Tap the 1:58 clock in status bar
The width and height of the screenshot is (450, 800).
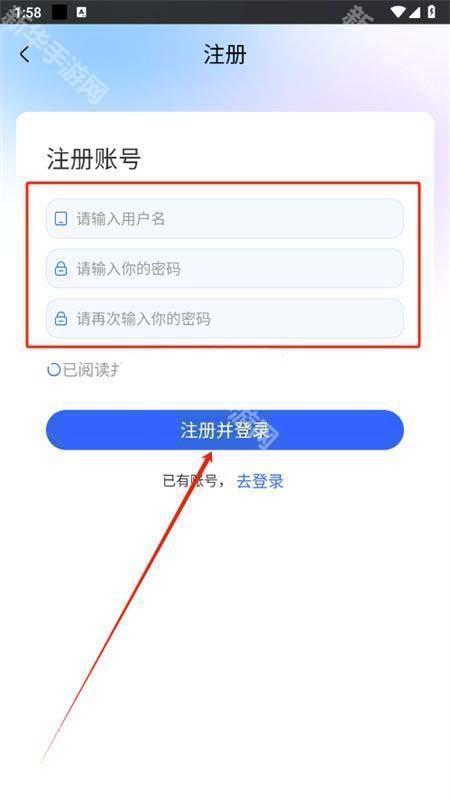coord(28,12)
